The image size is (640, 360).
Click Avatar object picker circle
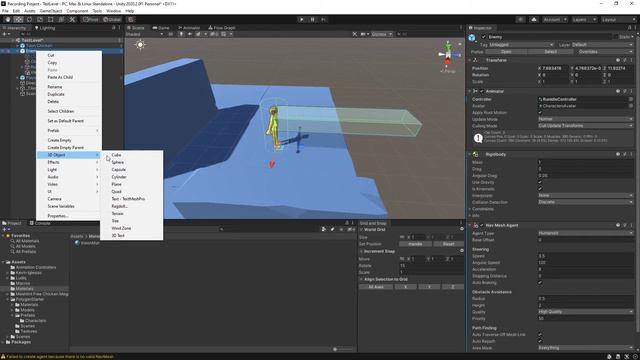[x=631, y=106]
